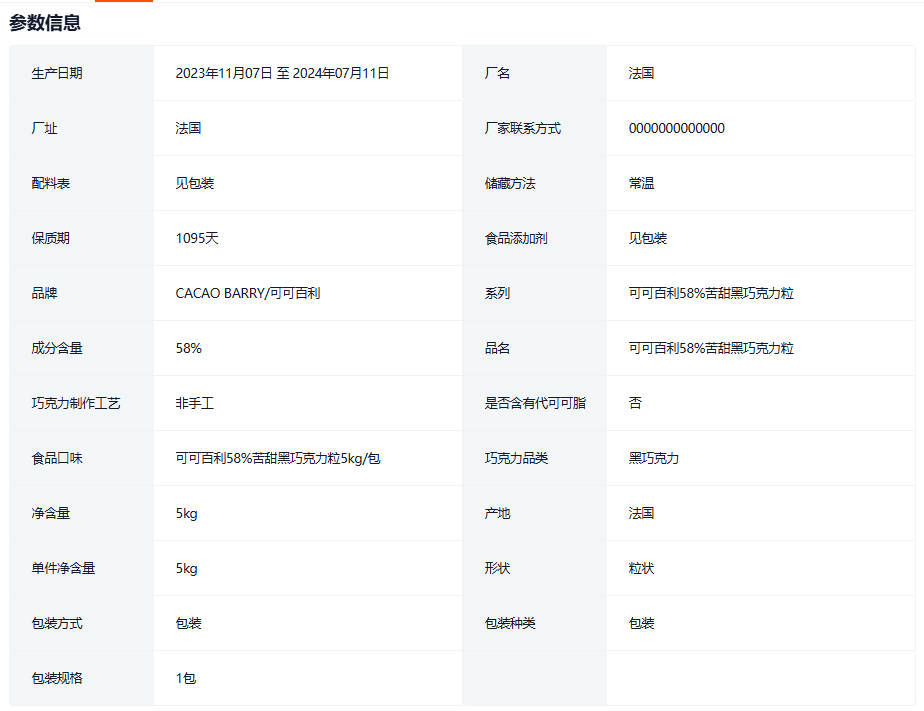Click the manufacturer contact number 0000000000000
The height and width of the screenshot is (711, 924).
676,128
